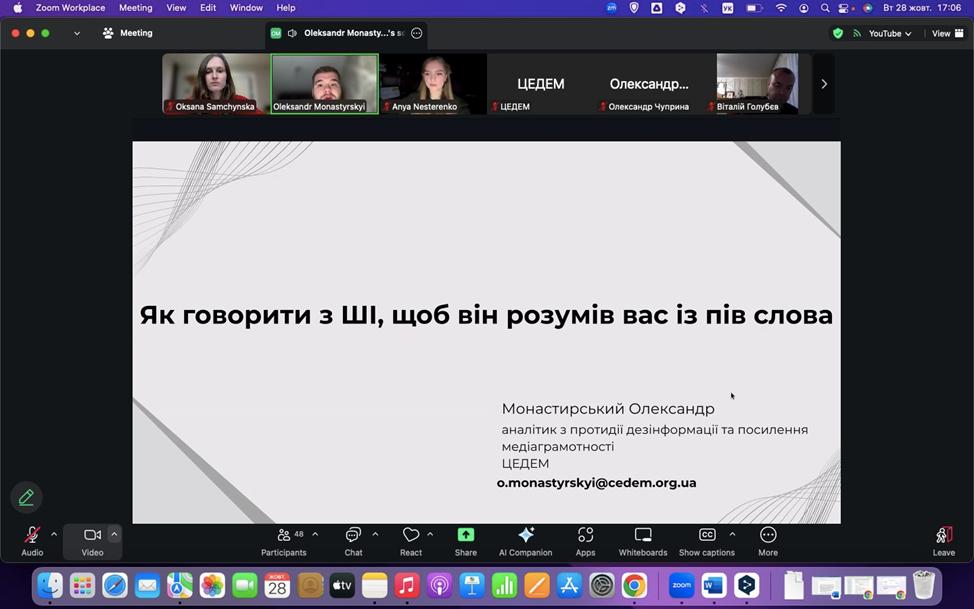
Task: Open the Meeting menu in the menu bar
Action: [135, 8]
